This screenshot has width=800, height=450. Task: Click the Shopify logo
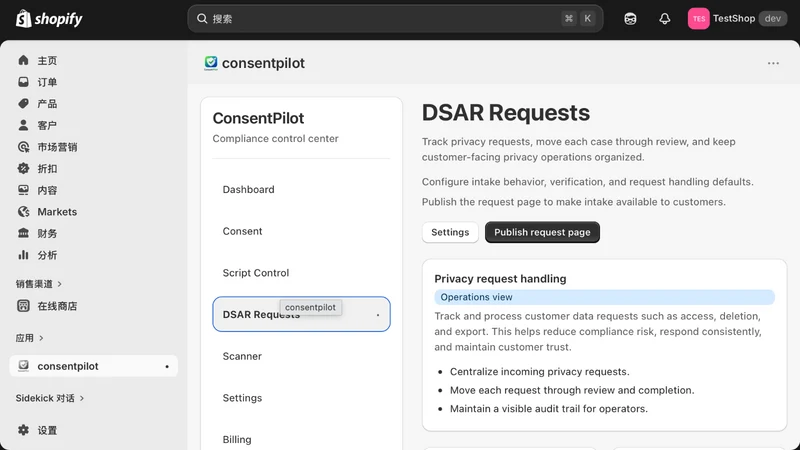tap(49, 19)
